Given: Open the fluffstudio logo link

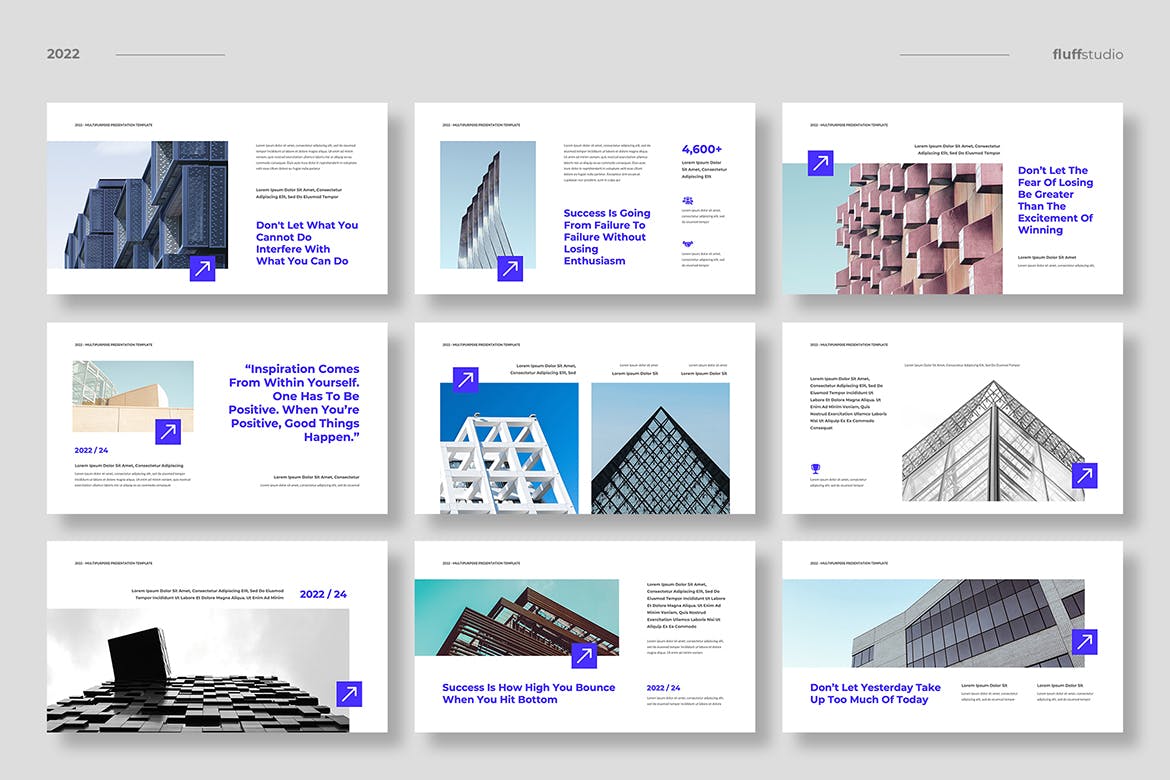Looking at the screenshot, I should pos(1088,54).
